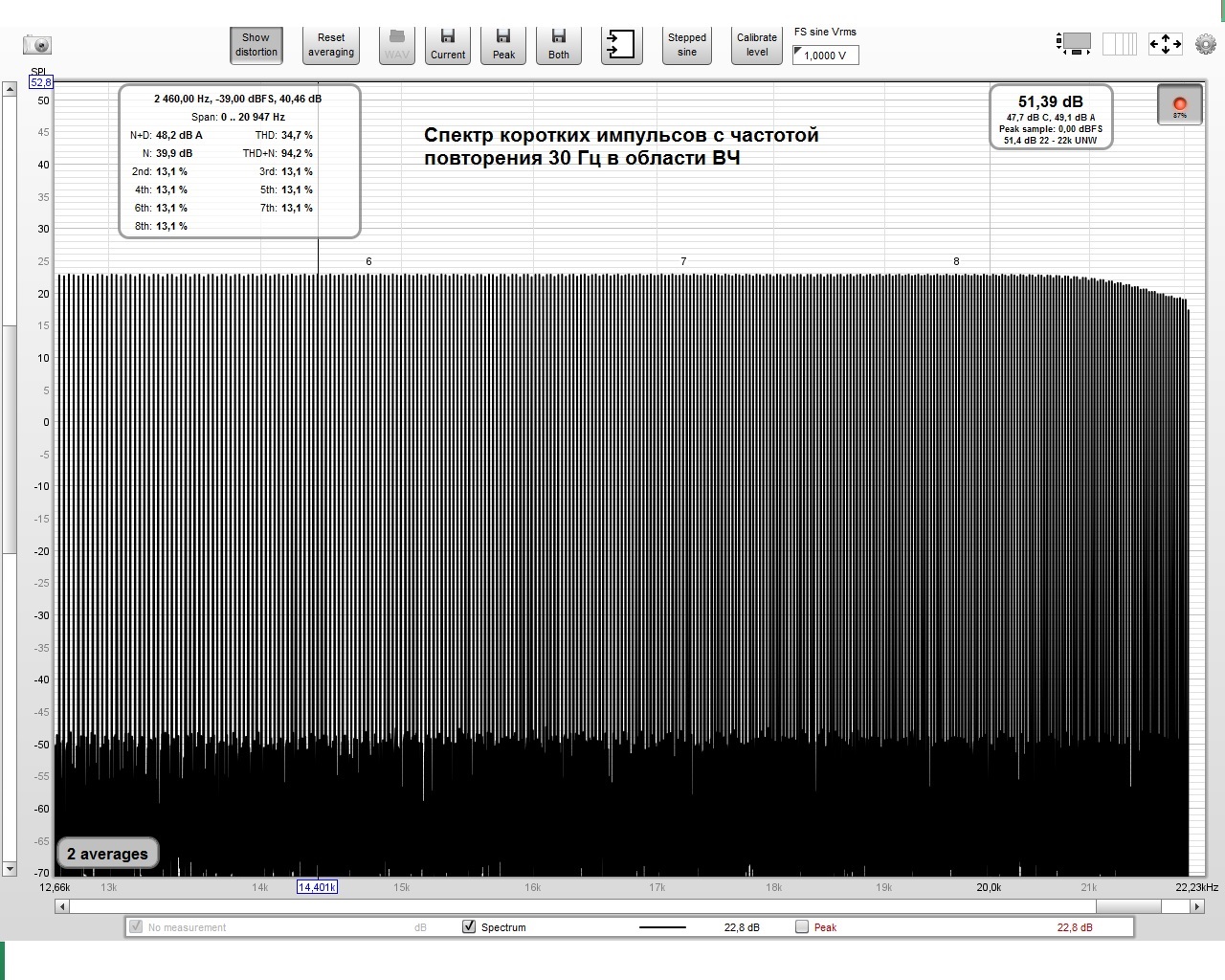
Task: Click the Reset averaging button
Action: pos(331,45)
